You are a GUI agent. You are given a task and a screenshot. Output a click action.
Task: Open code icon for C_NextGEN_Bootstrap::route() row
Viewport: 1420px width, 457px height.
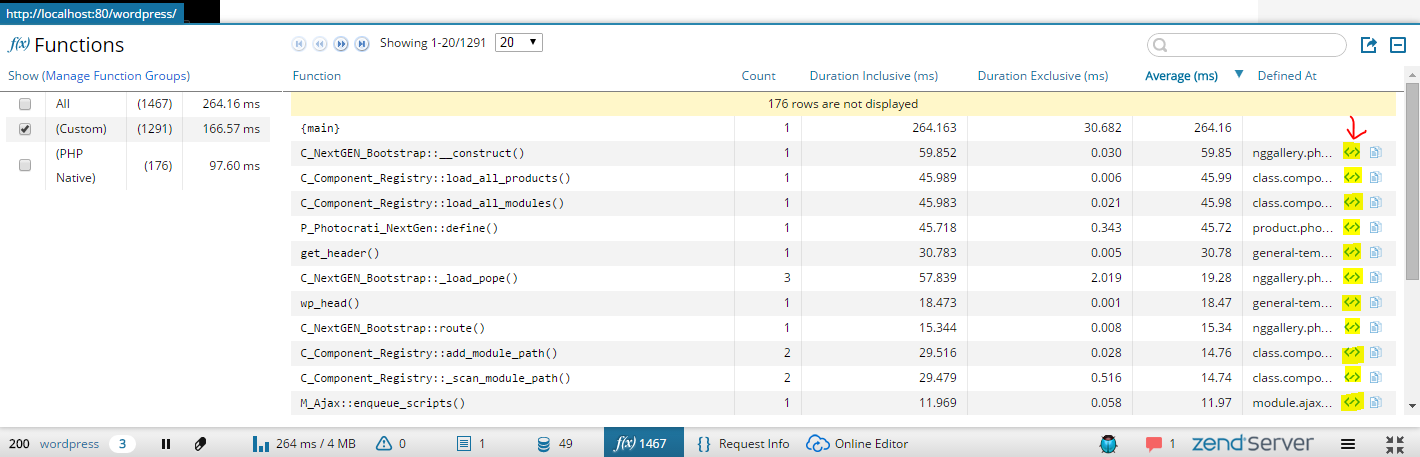[x=1352, y=327]
